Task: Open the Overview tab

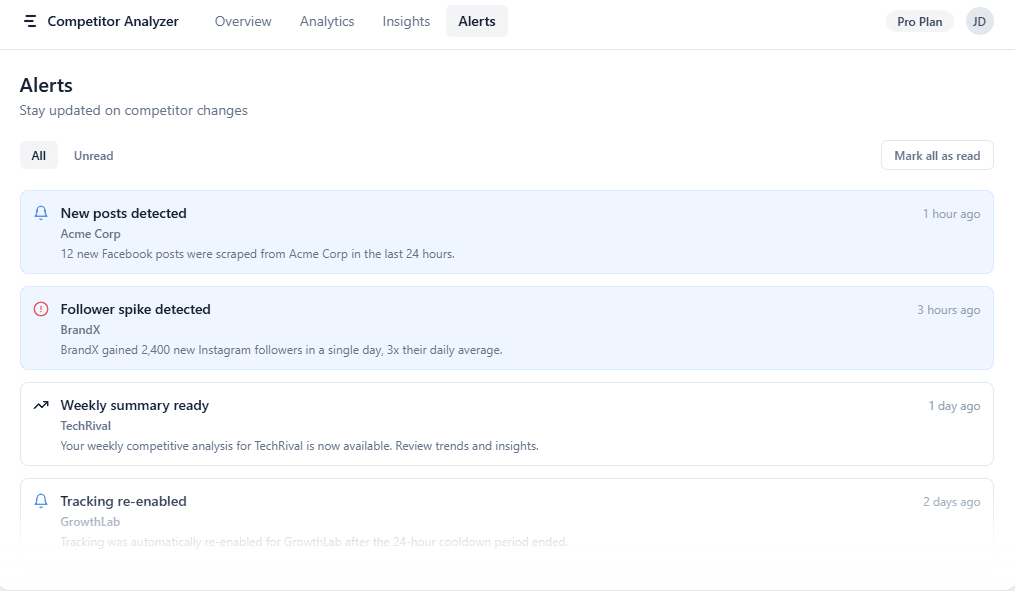Action: (243, 20)
